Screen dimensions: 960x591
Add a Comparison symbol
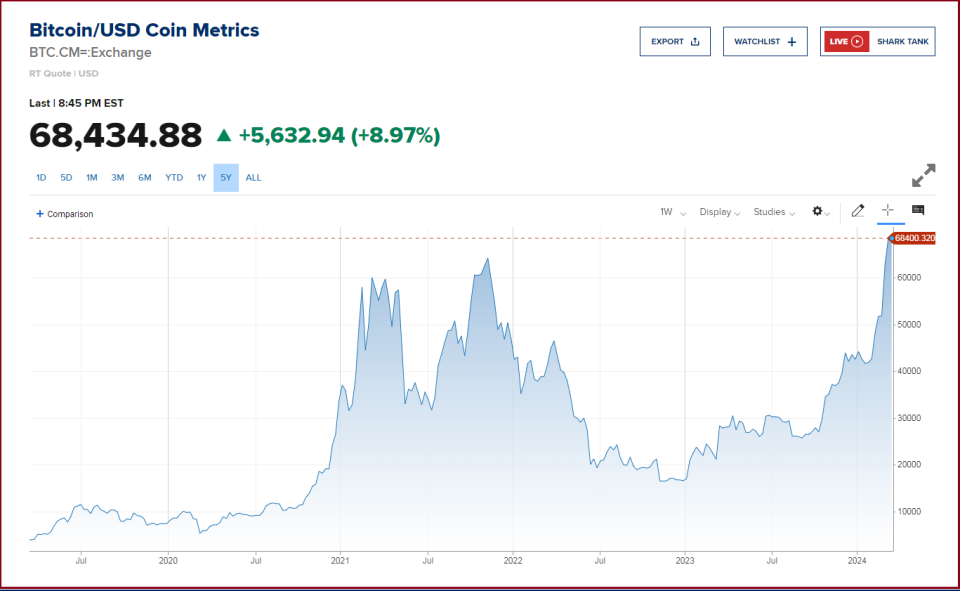(64, 214)
